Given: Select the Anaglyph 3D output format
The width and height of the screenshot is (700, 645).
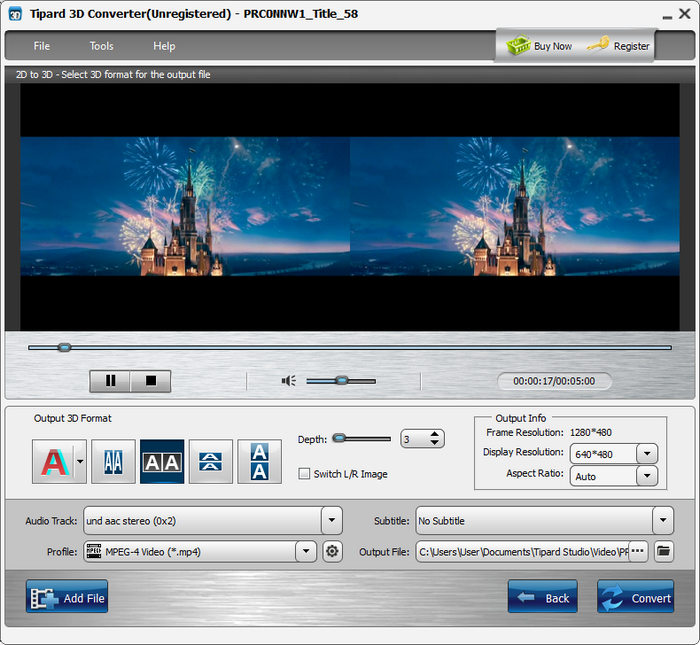Looking at the screenshot, I should pos(53,461).
